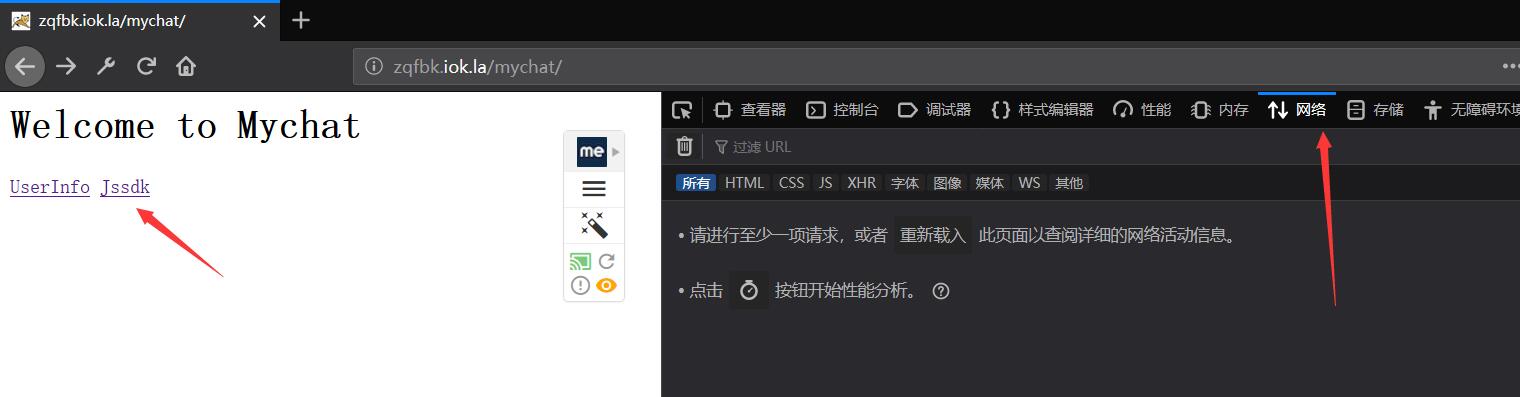Open the performance analysis help icon
The height and width of the screenshot is (397, 1520).
click(x=940, y=291)
